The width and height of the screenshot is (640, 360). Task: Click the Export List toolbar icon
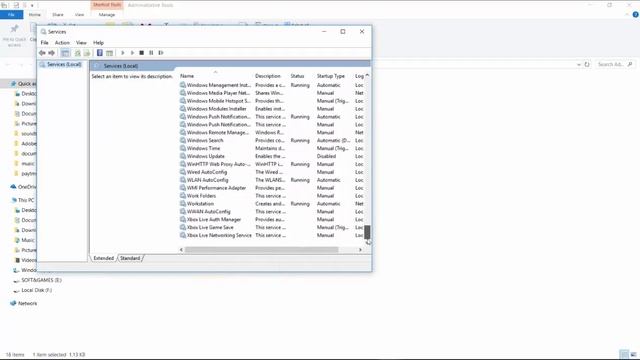[x=87, y=53]
